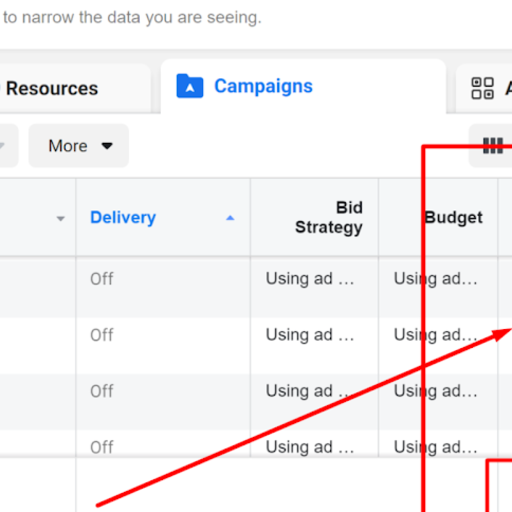Click the More button caret
Viewport: 512px width, 512px height.
[x=107, y=146]
